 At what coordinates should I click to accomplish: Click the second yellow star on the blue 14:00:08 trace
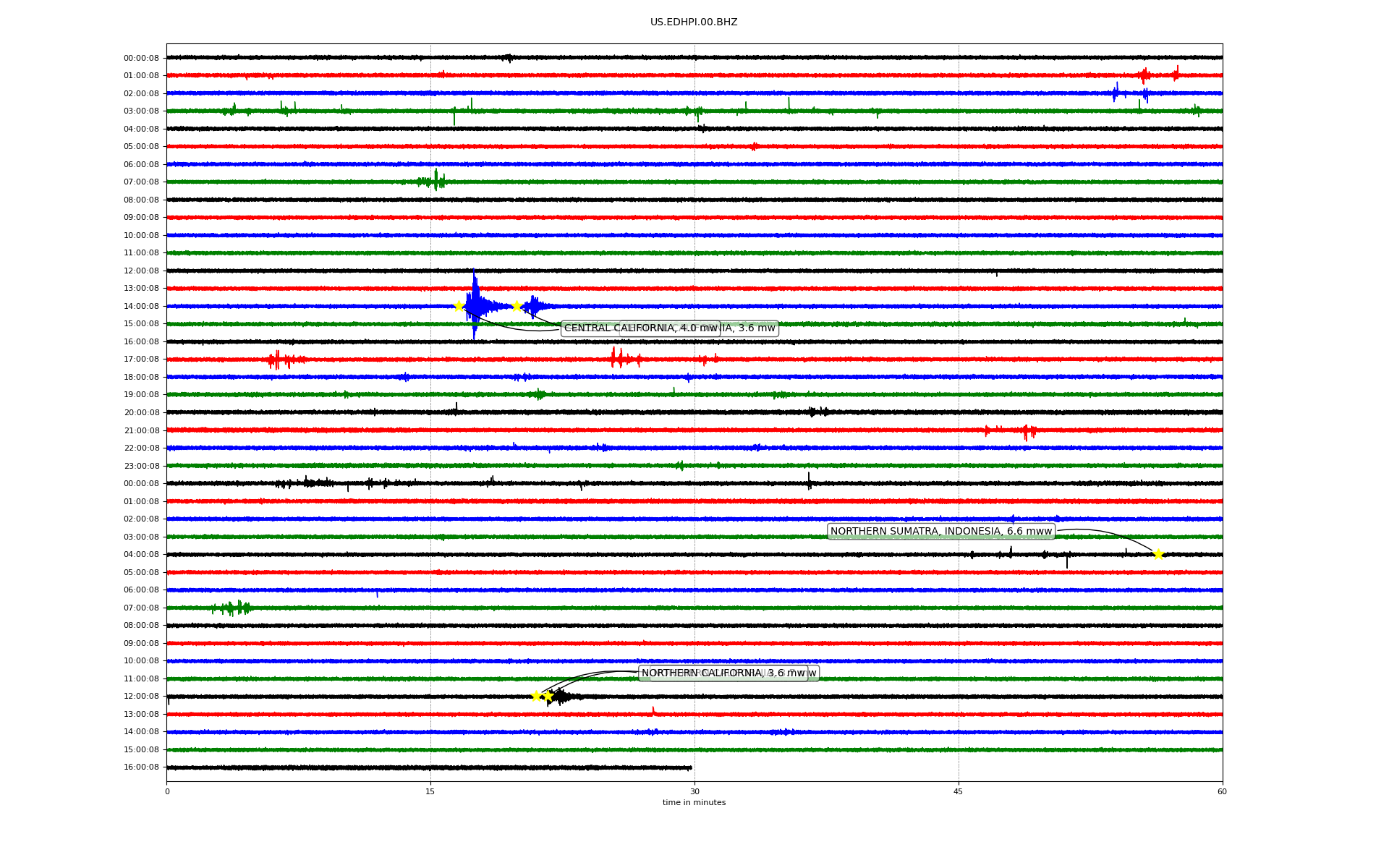point(517,306)
